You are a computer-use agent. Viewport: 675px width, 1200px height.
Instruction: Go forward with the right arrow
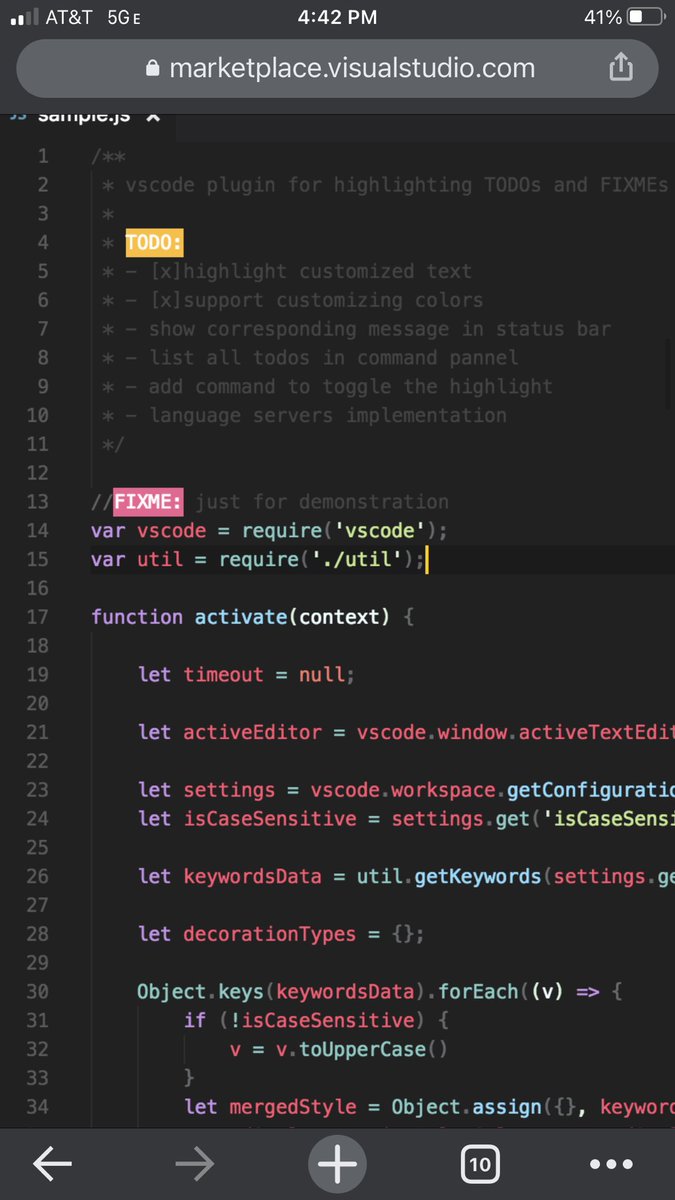(194, 1164)
